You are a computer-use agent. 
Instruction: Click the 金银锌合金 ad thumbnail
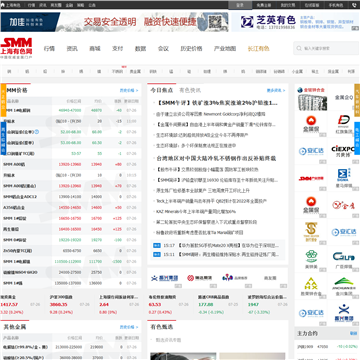pyautogui.click(x=311, y=99)
